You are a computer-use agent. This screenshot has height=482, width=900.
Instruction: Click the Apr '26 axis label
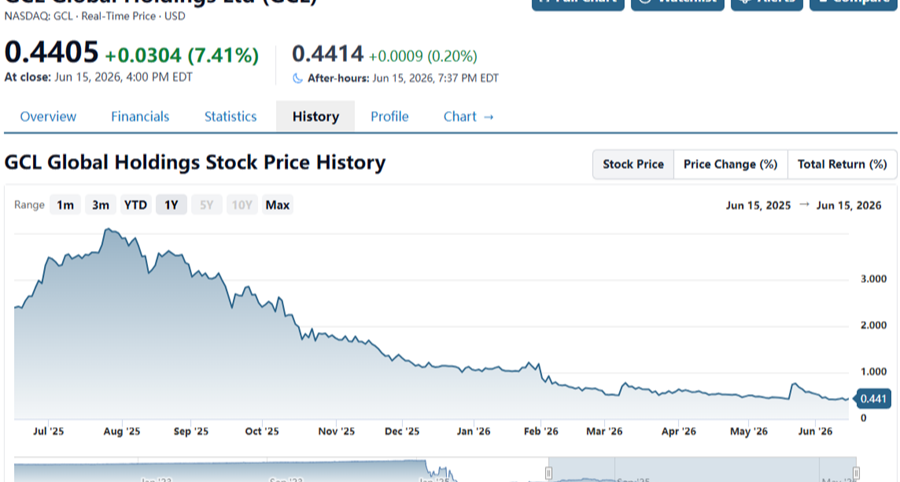[678, 432]
